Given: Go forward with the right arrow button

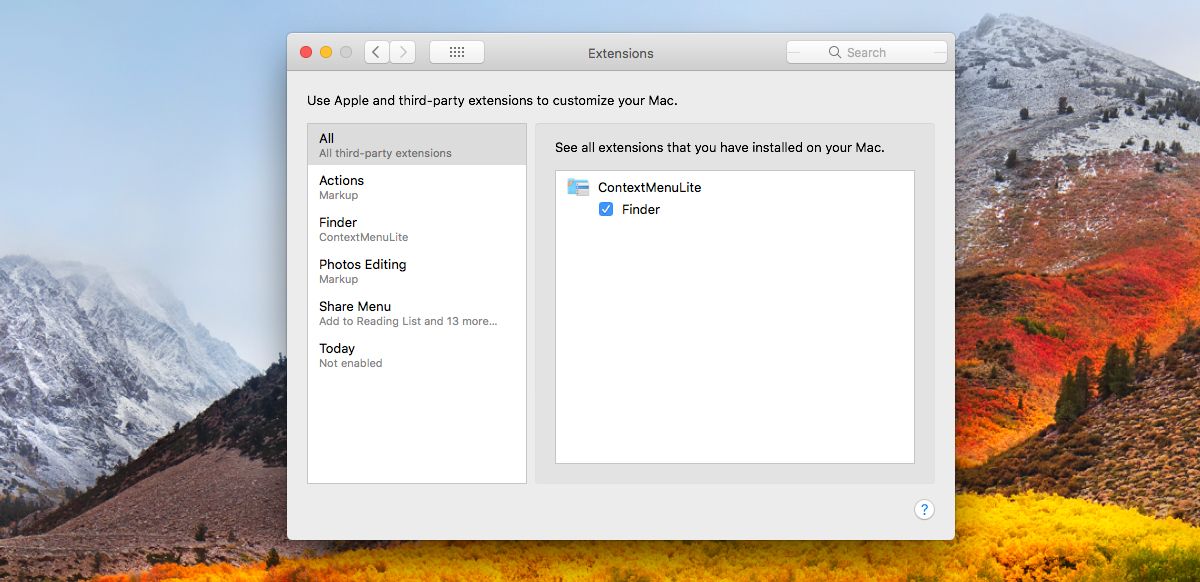Looking at the screenshot, I should point(403,52).
